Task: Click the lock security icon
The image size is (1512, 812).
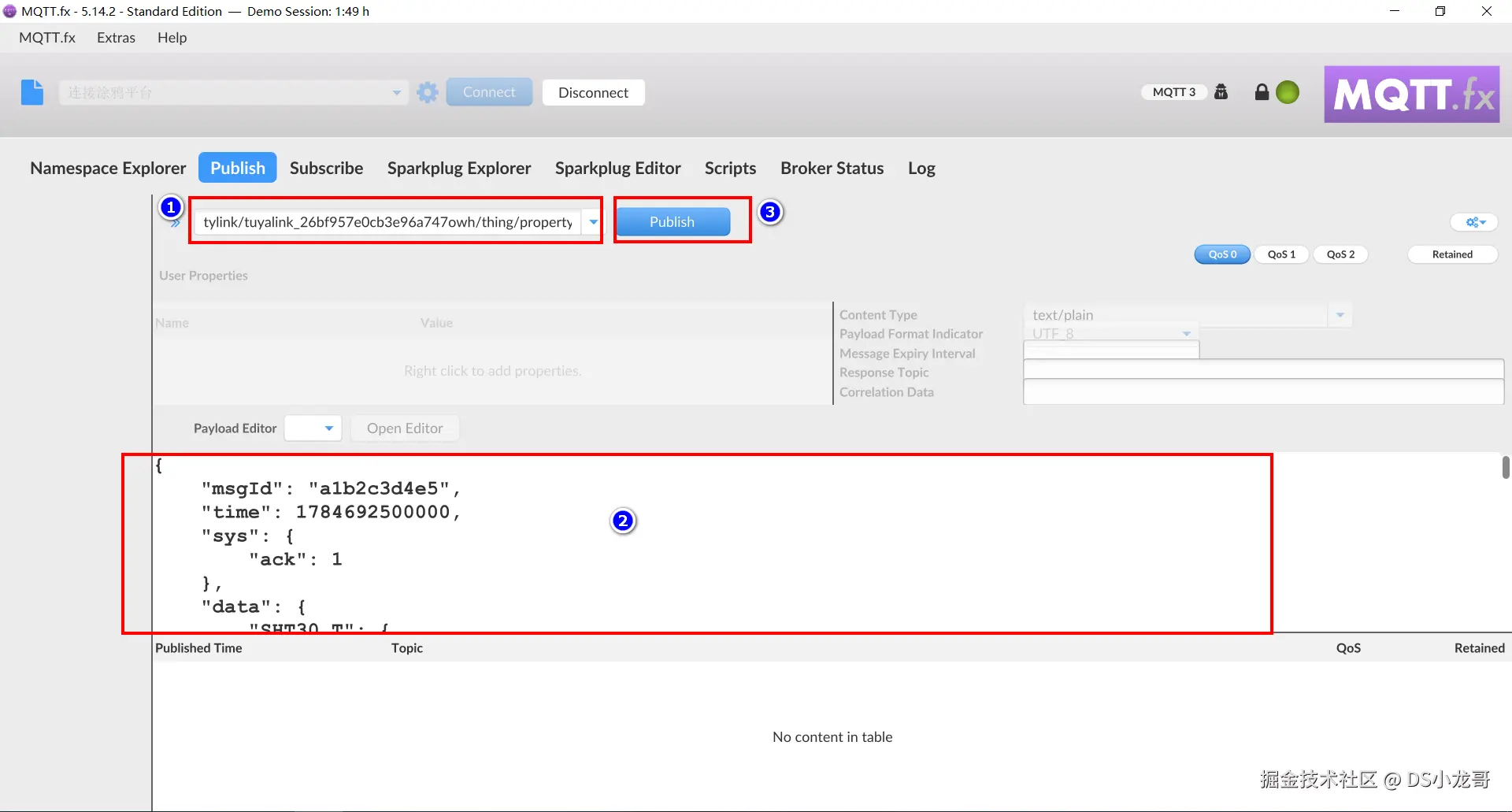Action: pyautogui.click(x=1262, y=92)
